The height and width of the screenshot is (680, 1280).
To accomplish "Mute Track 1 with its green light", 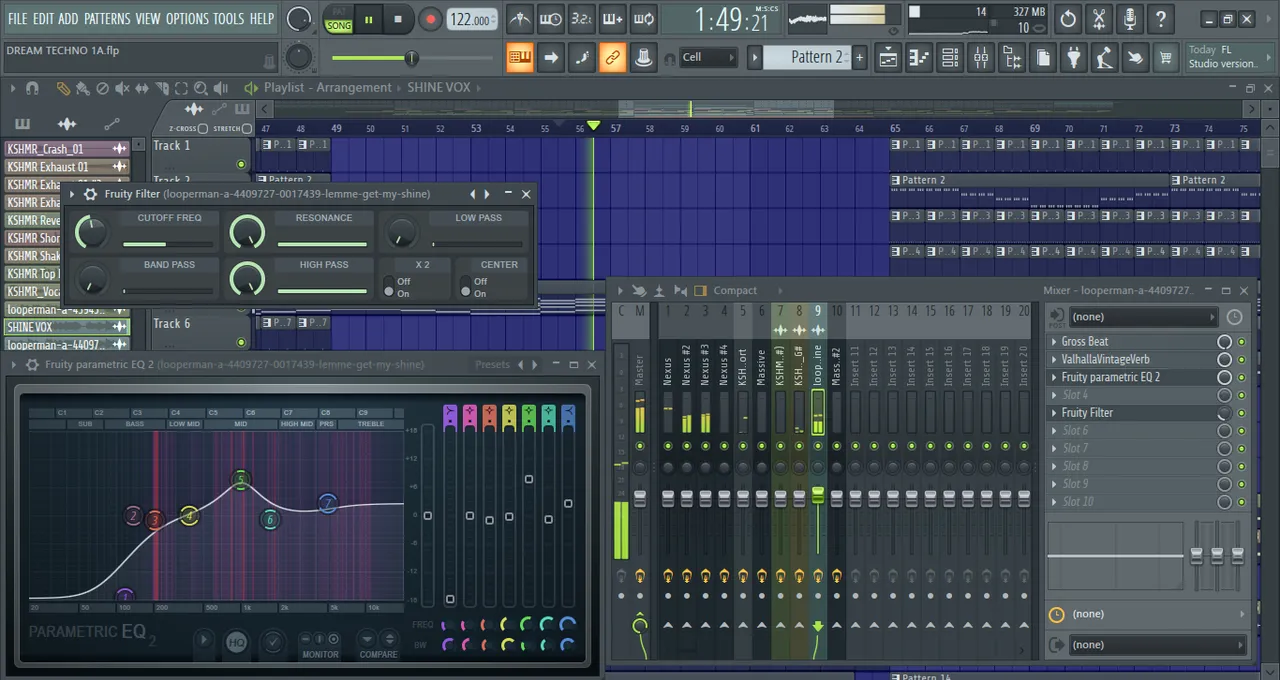I will click(x=241, y=164).
